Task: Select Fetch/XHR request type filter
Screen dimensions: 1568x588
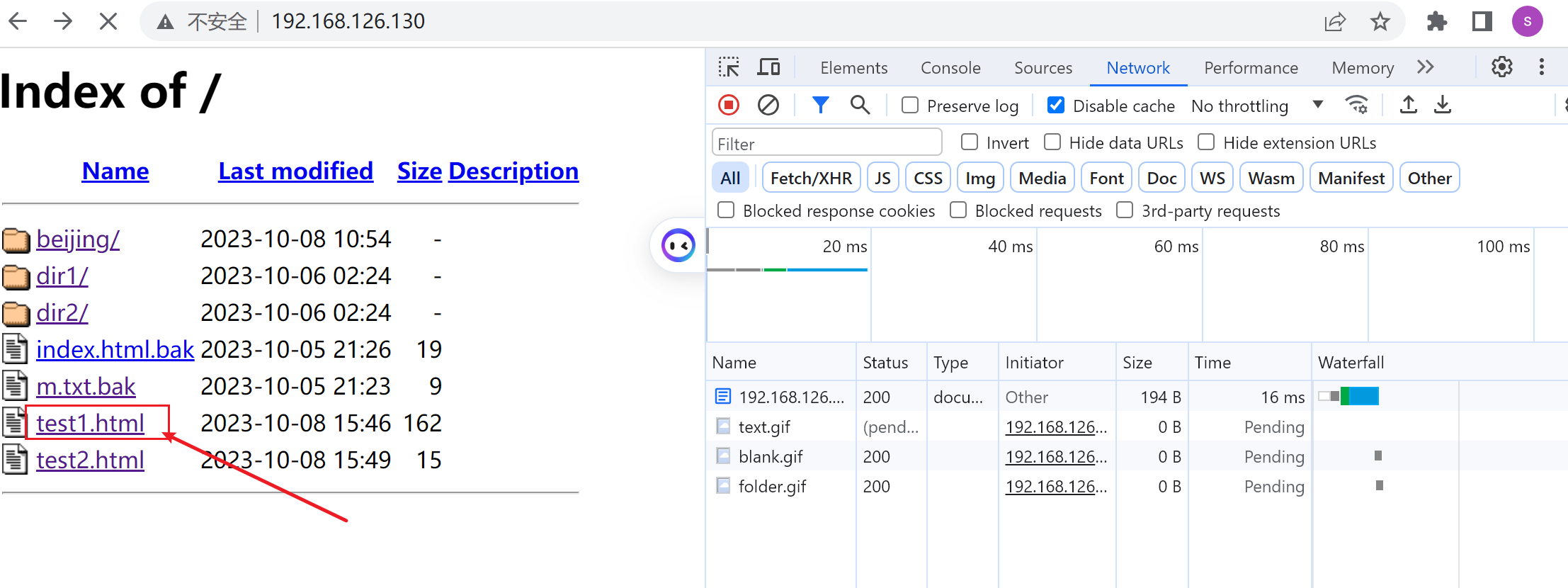Action: (x=811, y=178)
